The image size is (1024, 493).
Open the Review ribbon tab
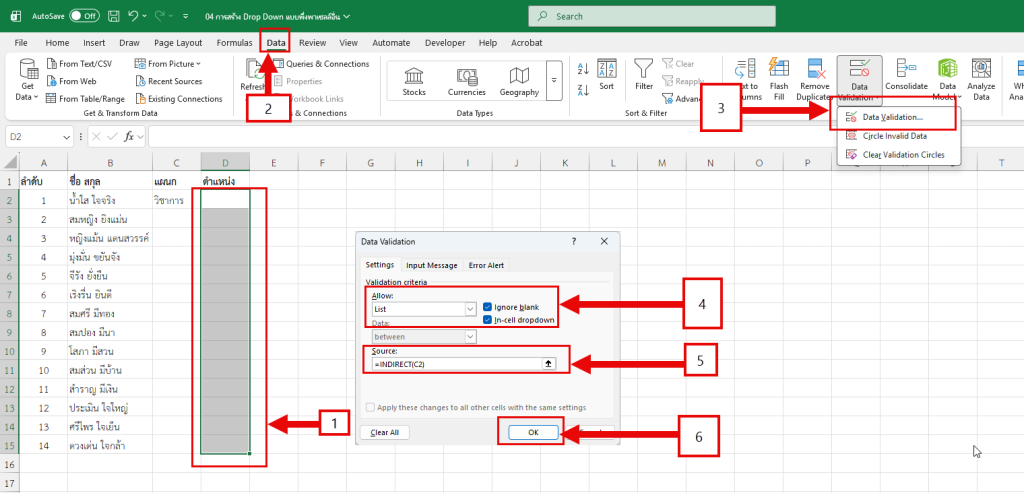tap(313, 43)
